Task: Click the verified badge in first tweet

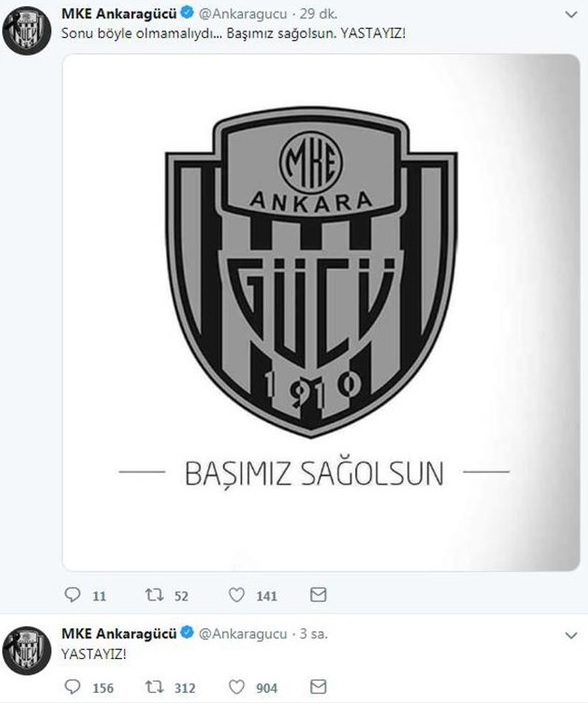Action: coord(187,13)
